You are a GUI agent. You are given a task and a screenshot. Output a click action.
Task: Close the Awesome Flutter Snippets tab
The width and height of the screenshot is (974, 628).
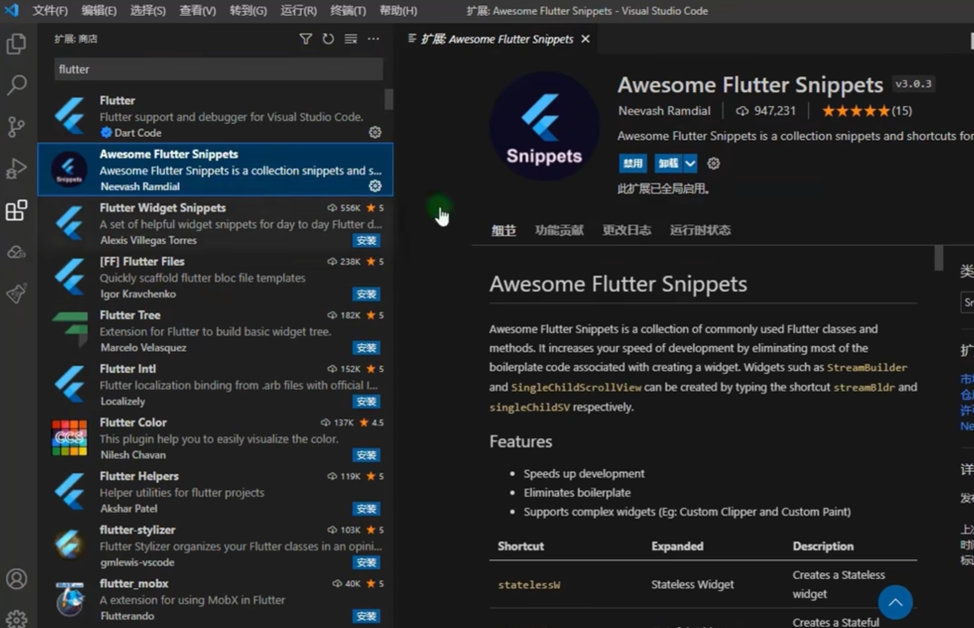click(585, 39)
